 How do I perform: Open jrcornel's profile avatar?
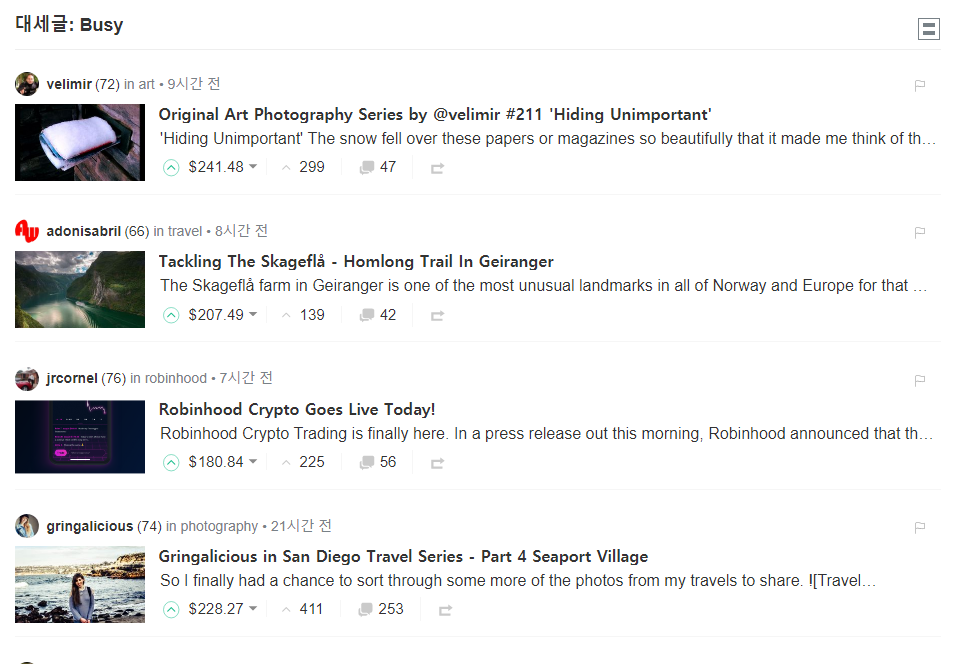point(27,379)
